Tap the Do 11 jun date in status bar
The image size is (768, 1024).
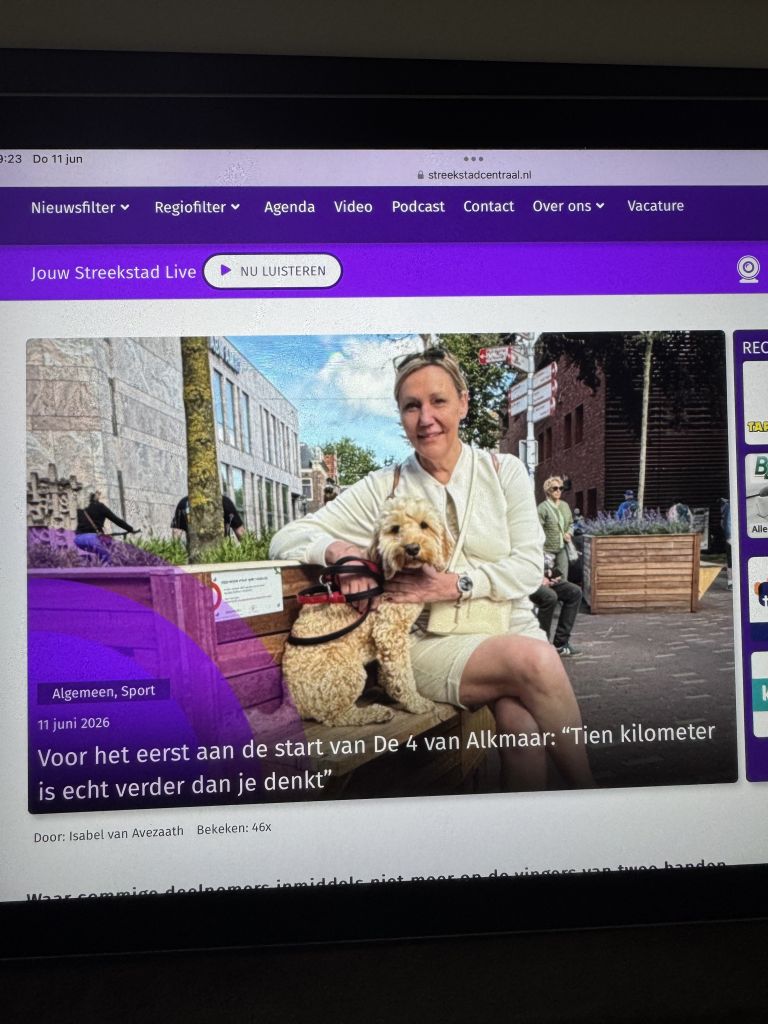[57, 159]
